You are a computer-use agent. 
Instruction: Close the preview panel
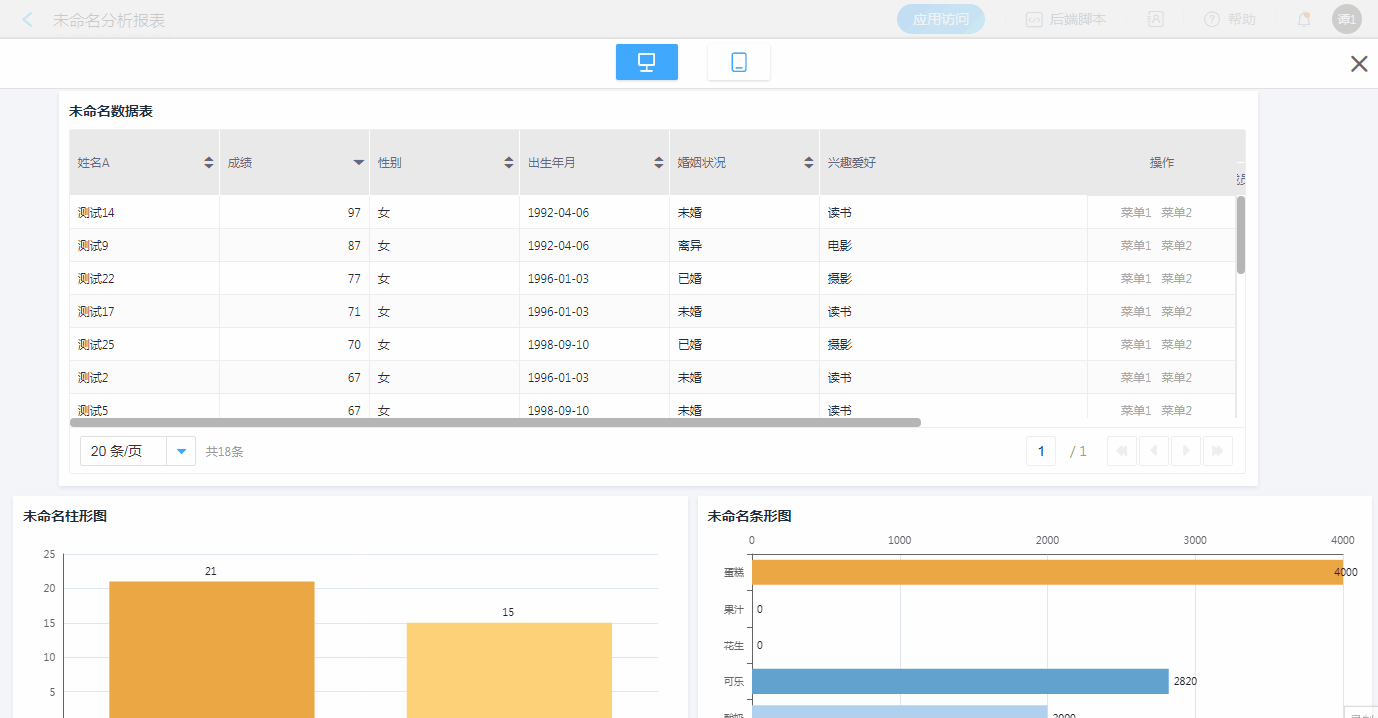click(x=1358, y=64)
